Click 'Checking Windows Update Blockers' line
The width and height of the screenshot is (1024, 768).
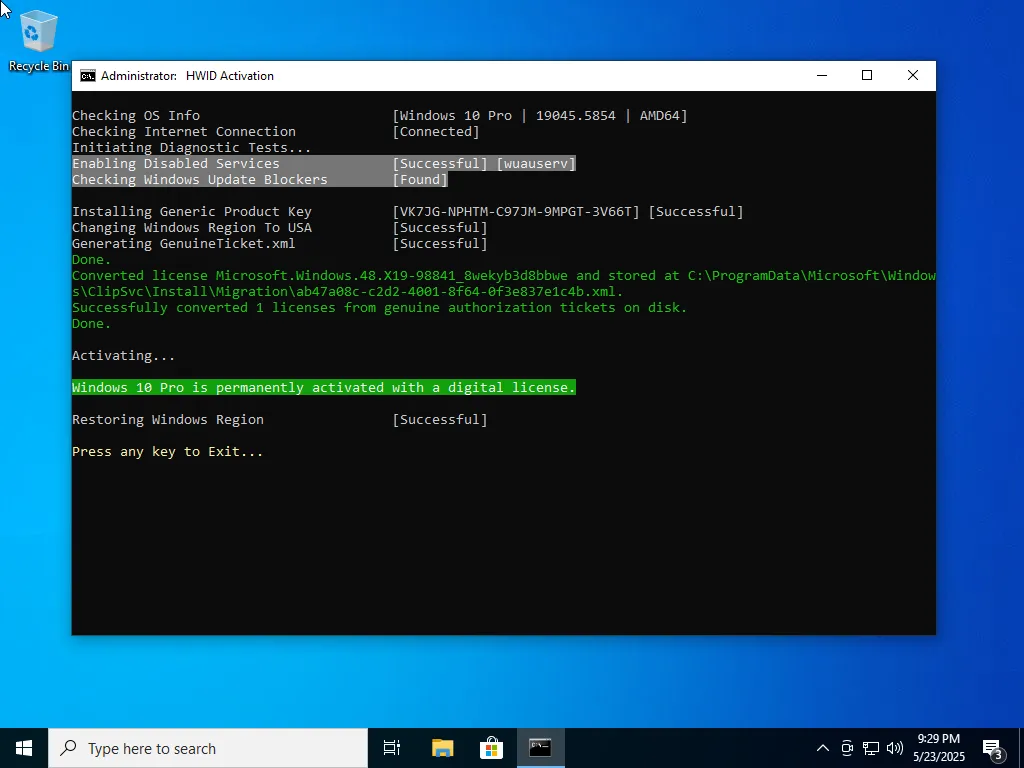tap(200, 180)
